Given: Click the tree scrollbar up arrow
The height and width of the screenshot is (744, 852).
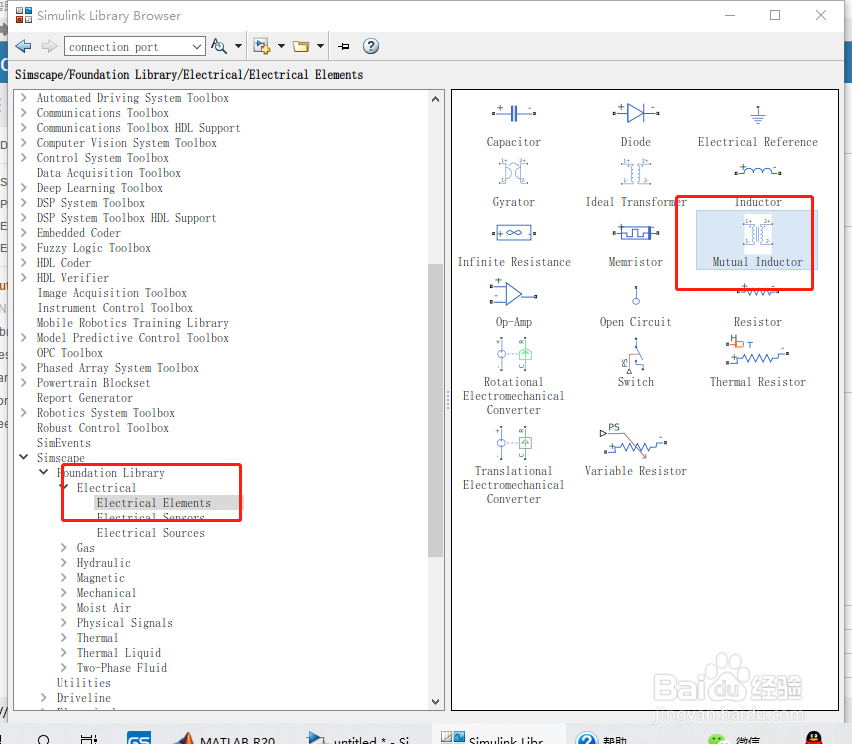Looking at the screenshot, I should tap(435, 99).
